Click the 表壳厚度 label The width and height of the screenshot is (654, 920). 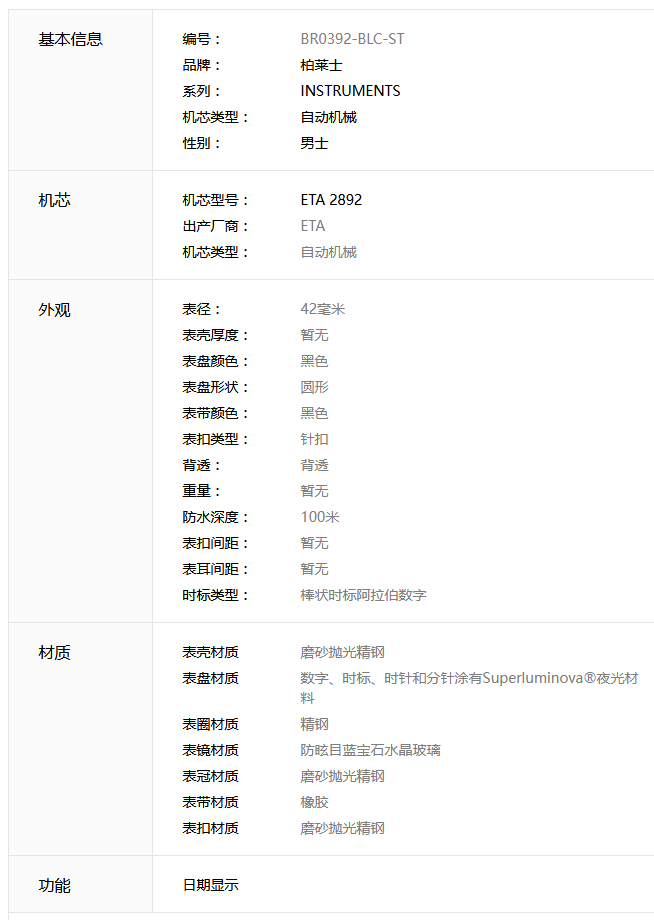pyautogui.click(x=215, y=335)
